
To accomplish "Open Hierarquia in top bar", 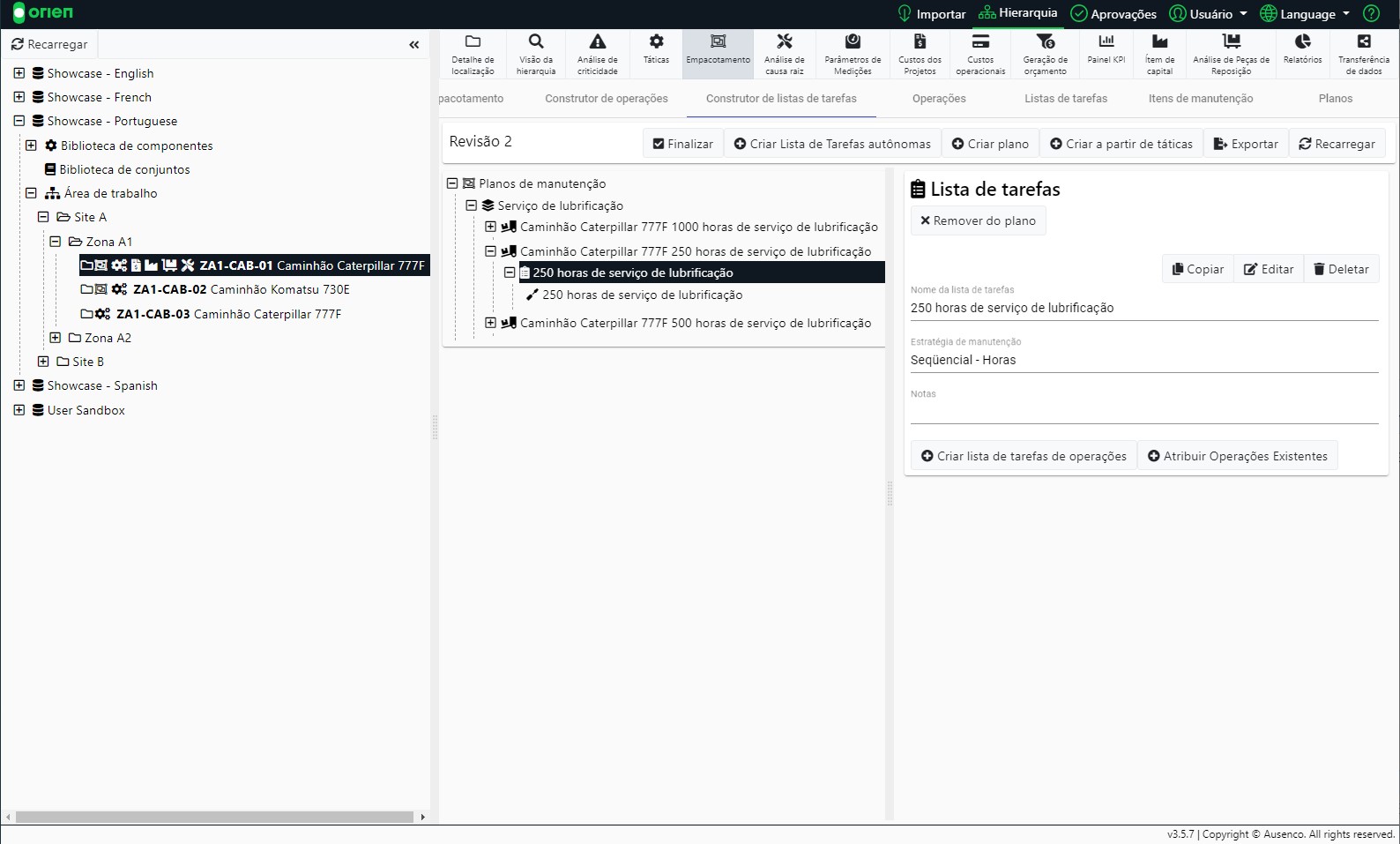I will pyautogui.click(x=1018, y=13).
